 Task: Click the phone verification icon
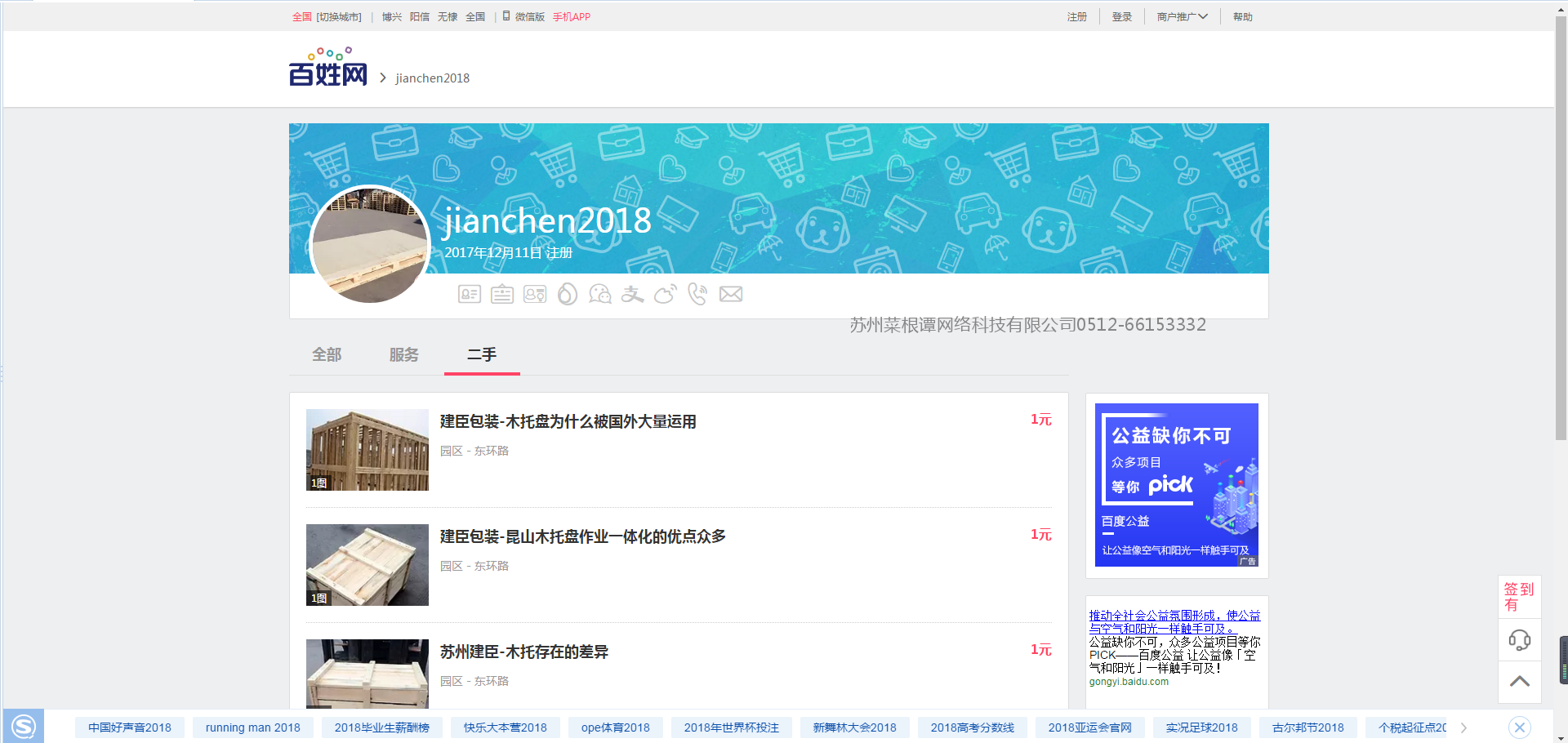click(697, 294)
